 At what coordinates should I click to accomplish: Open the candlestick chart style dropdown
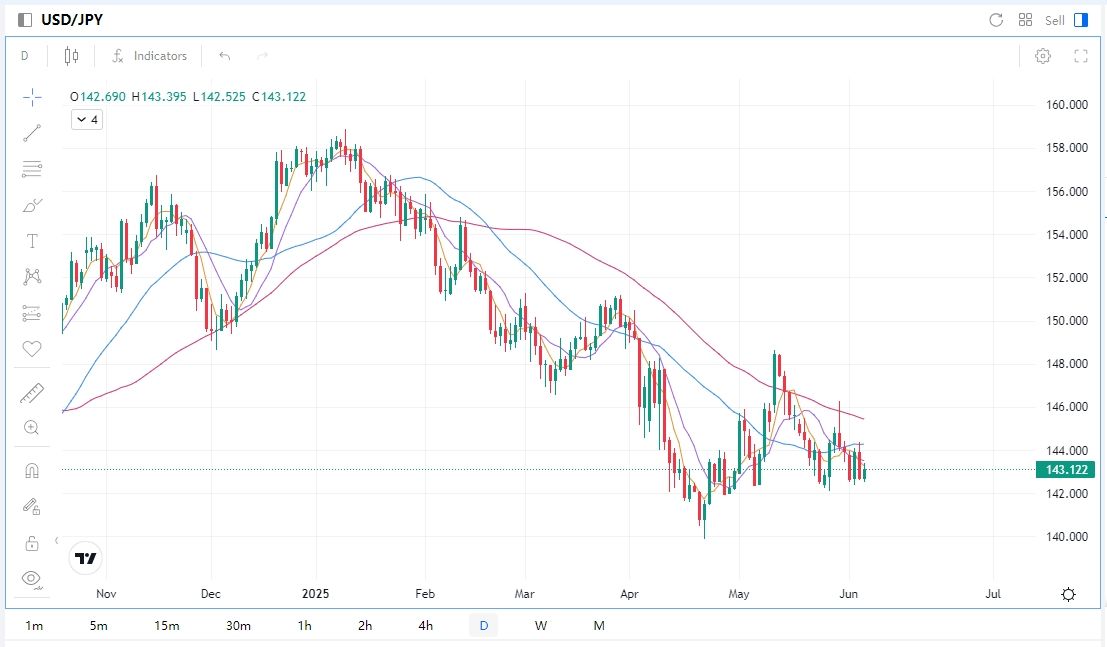(x=71, y=56)
